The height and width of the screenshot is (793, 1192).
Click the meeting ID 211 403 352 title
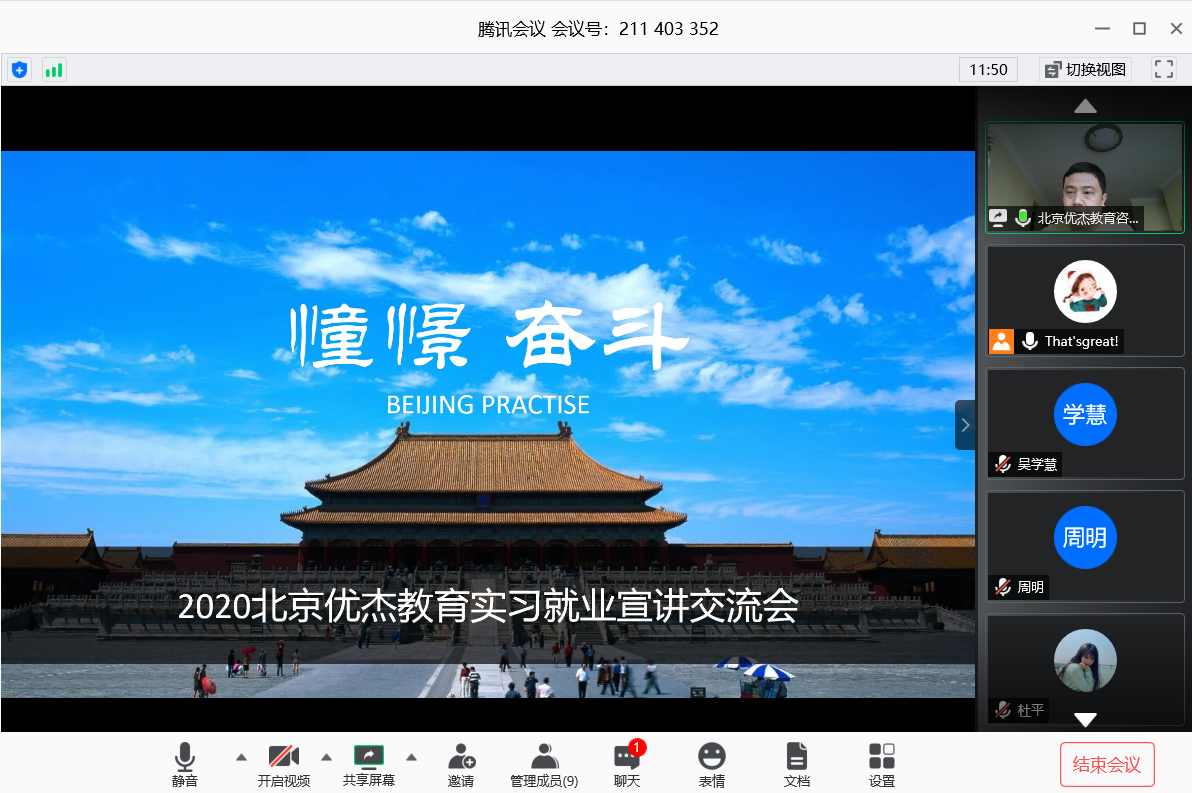(598, 29)
